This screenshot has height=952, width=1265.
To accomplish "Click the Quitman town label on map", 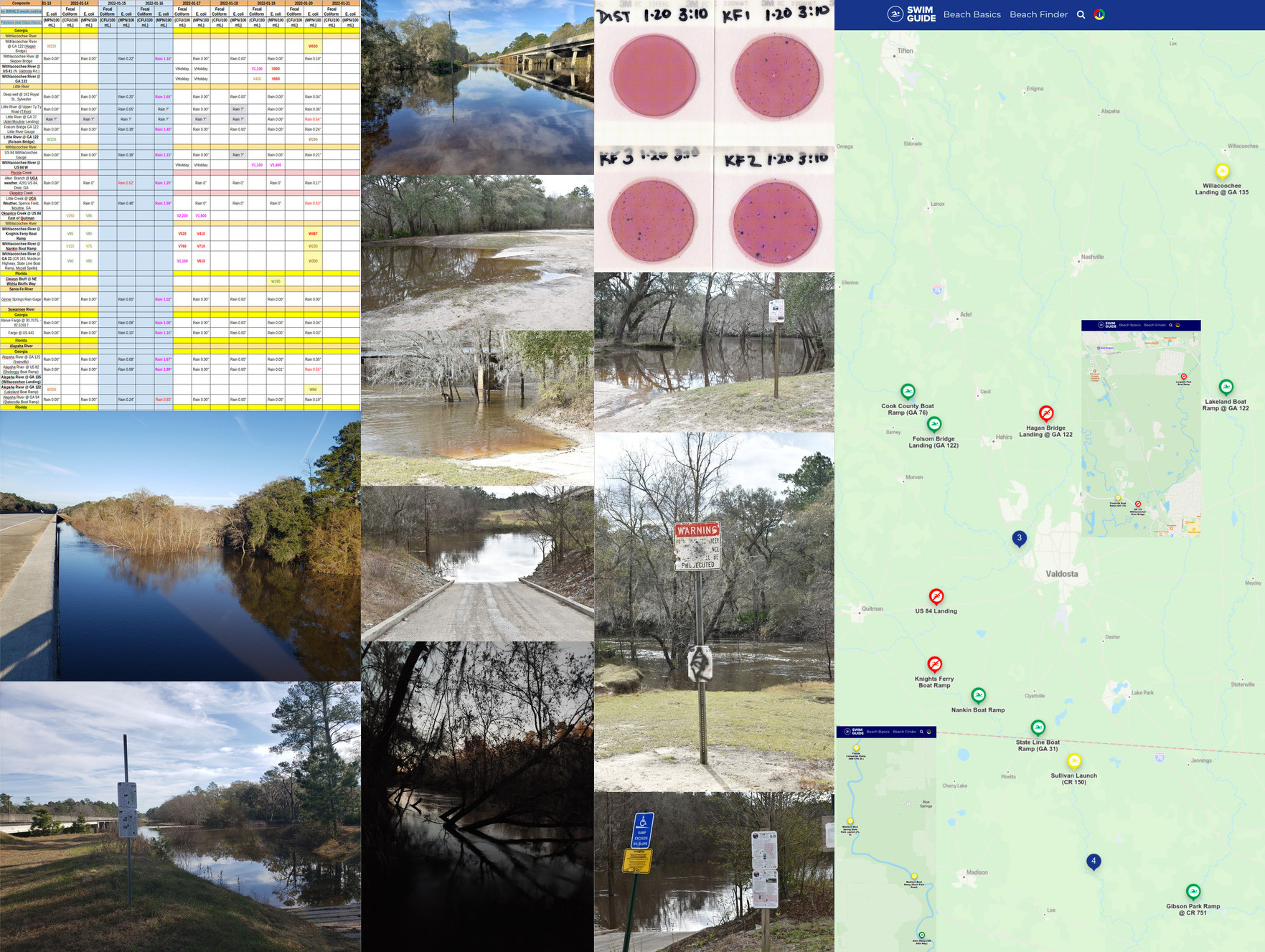I will pos(873,608).
